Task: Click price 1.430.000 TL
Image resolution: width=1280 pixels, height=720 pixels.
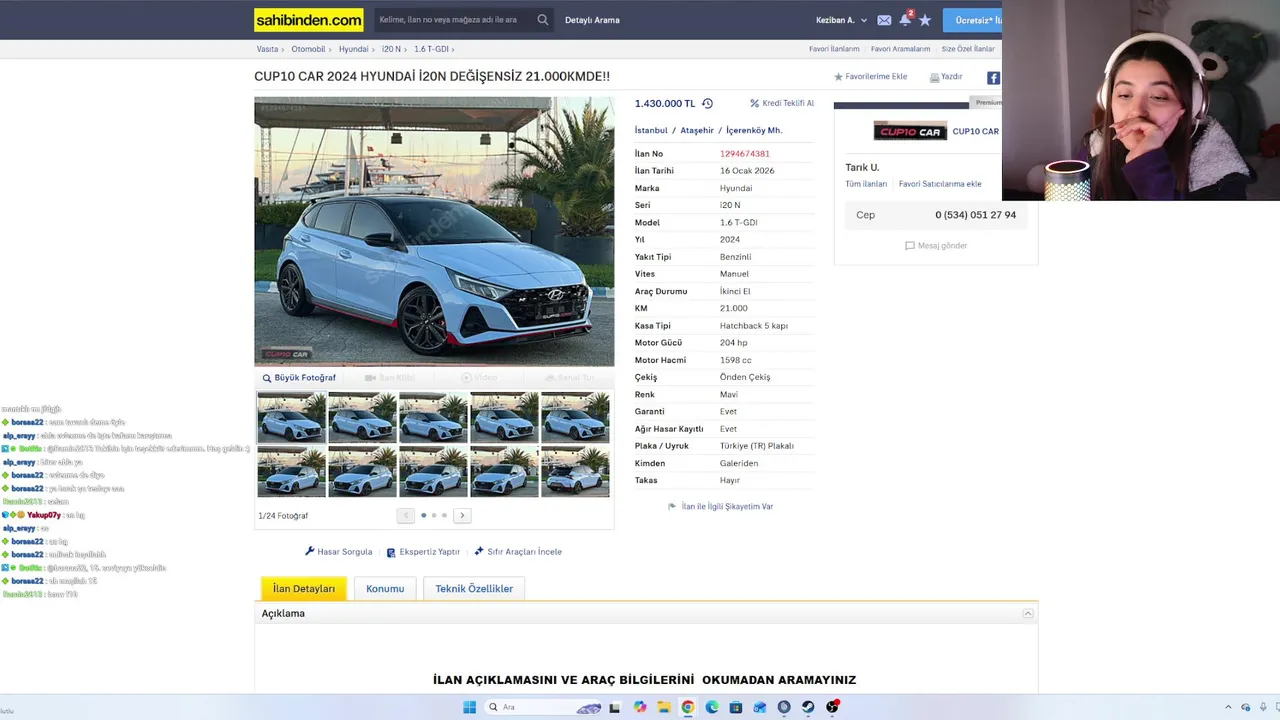Action: 664,103
